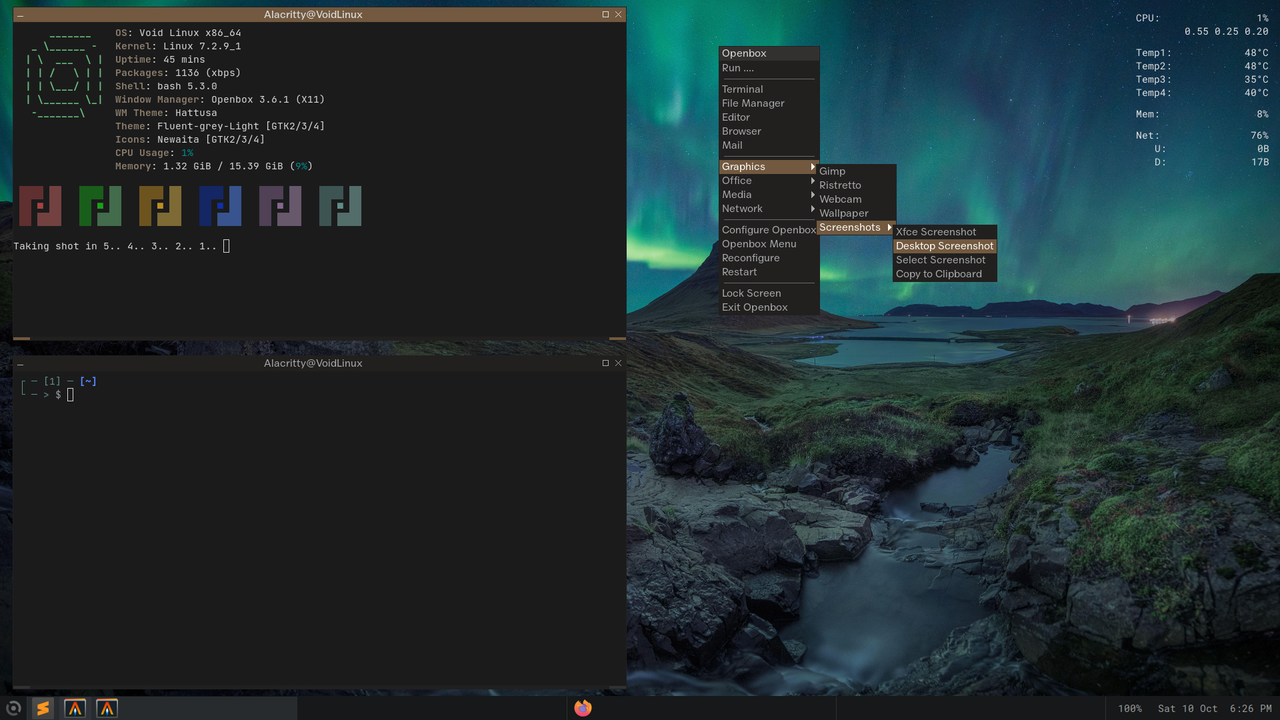Maximize the bottom Alacritty window

click(605, 363)
